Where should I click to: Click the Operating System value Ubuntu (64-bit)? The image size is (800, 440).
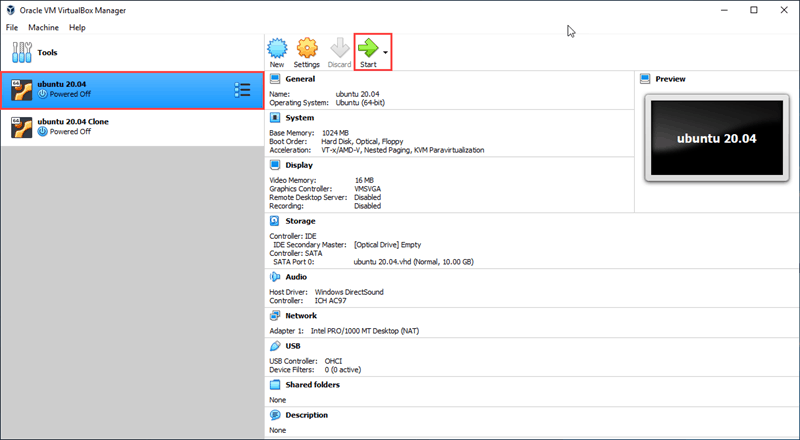(x=360, y=103)
